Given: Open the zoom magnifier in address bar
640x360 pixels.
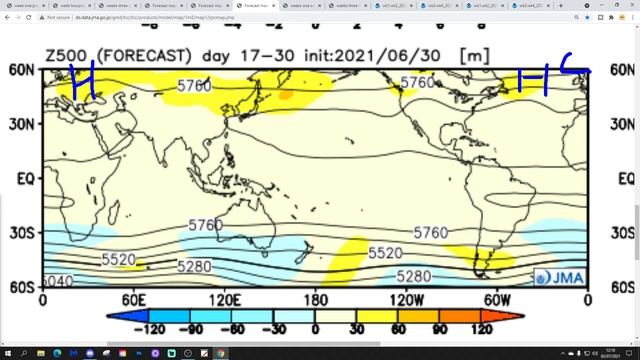Looking at the screenshot, I should [576, 18].
